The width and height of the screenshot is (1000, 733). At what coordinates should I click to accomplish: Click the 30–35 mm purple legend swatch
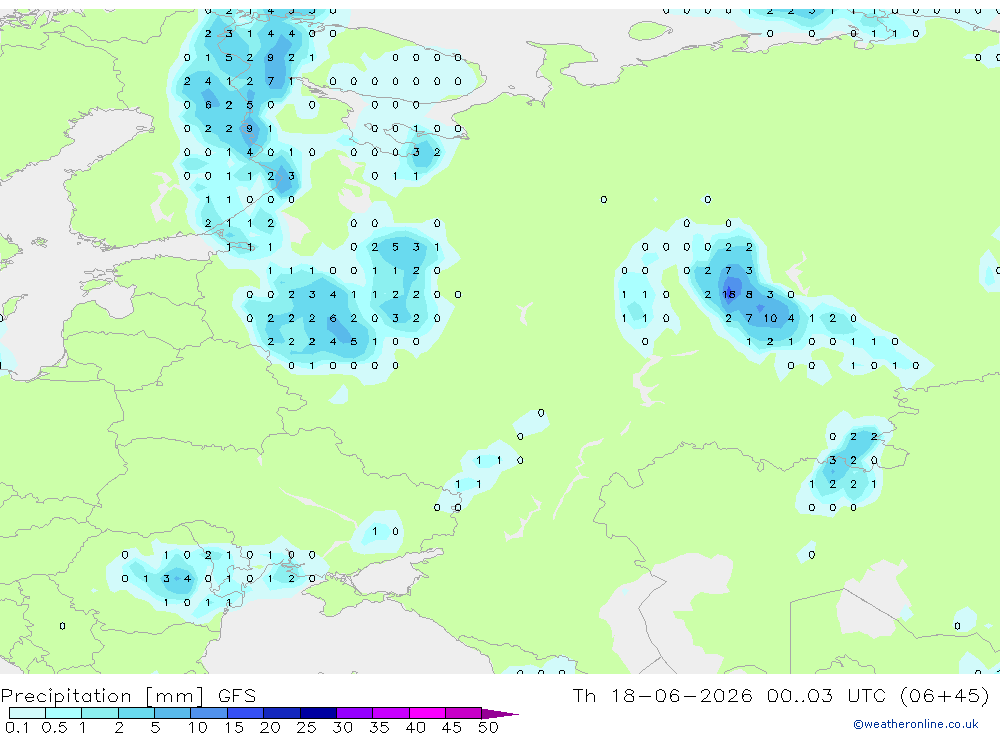[x=355, y=713]
